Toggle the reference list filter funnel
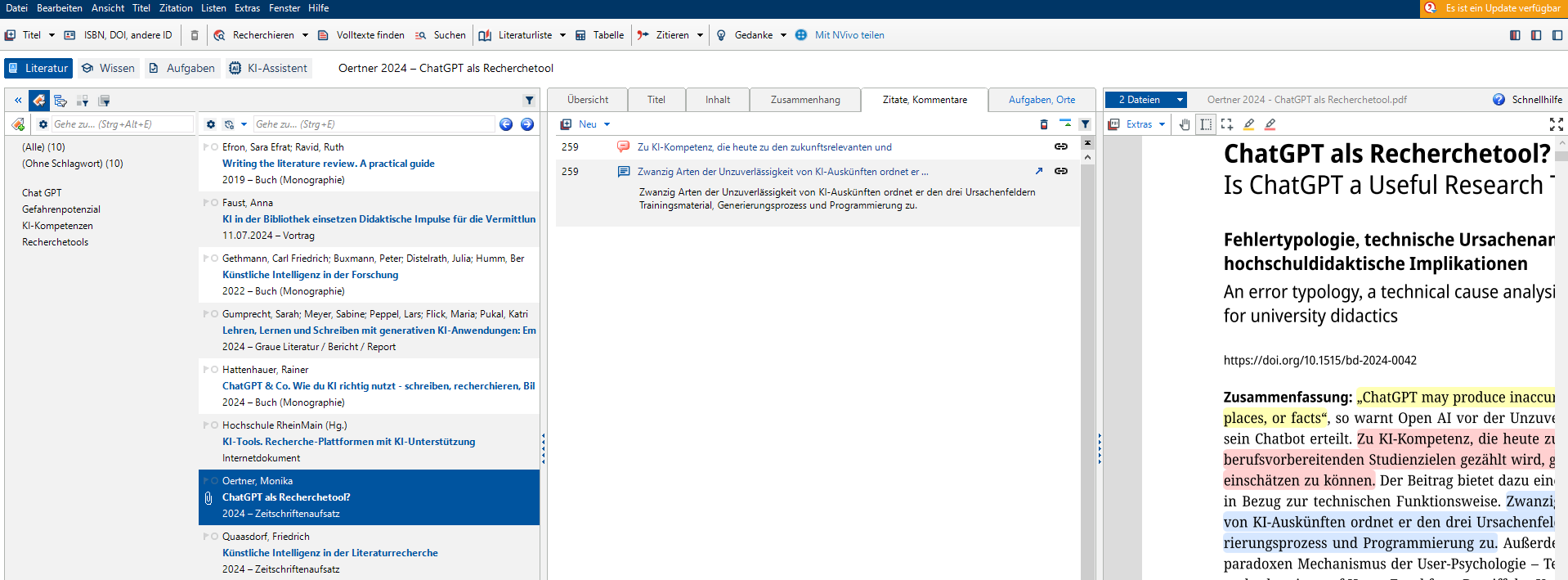Image resolution: width=1568 pixels, height=580 pixels. (529, 101)
